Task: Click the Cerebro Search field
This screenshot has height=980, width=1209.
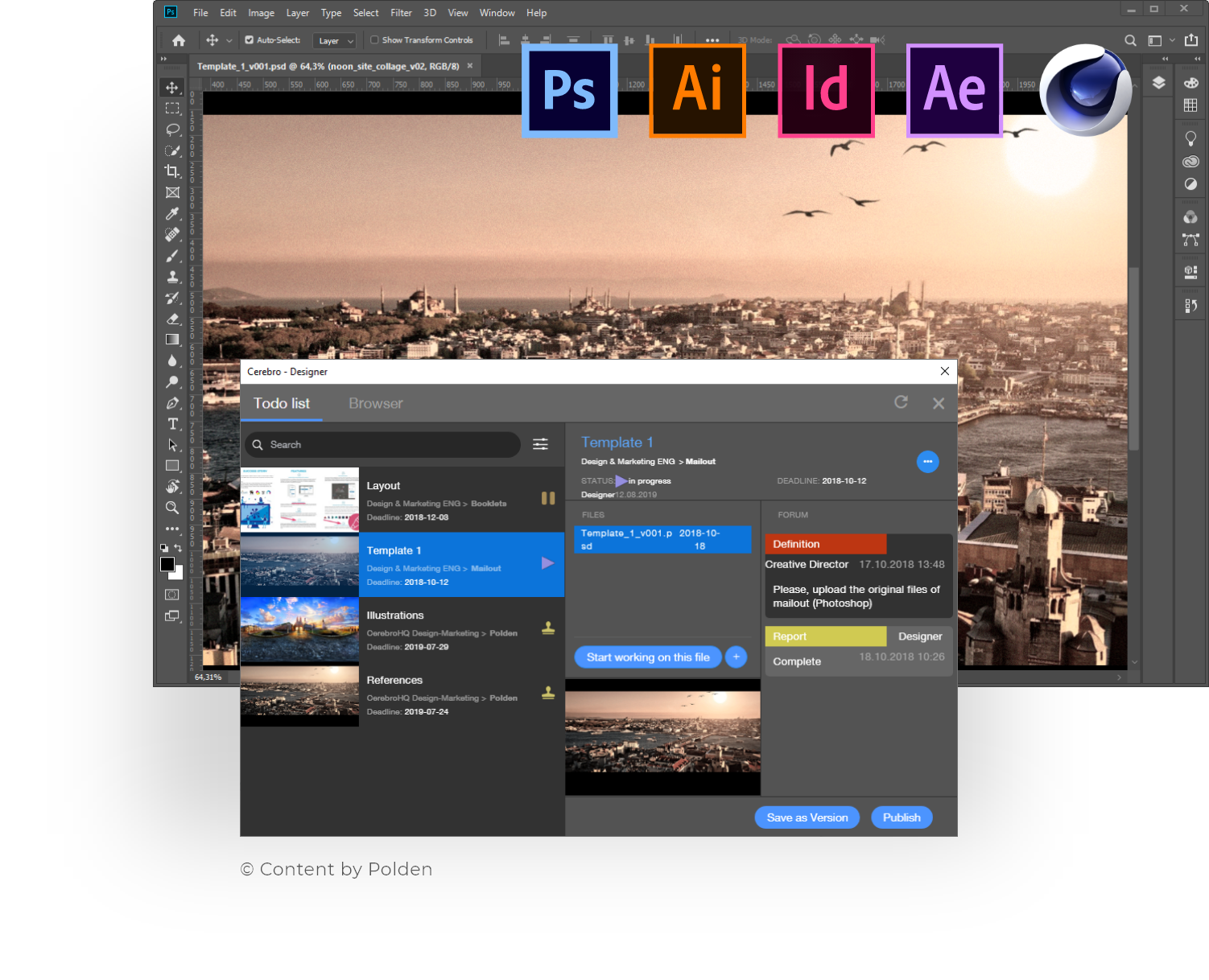Action: 382,445
